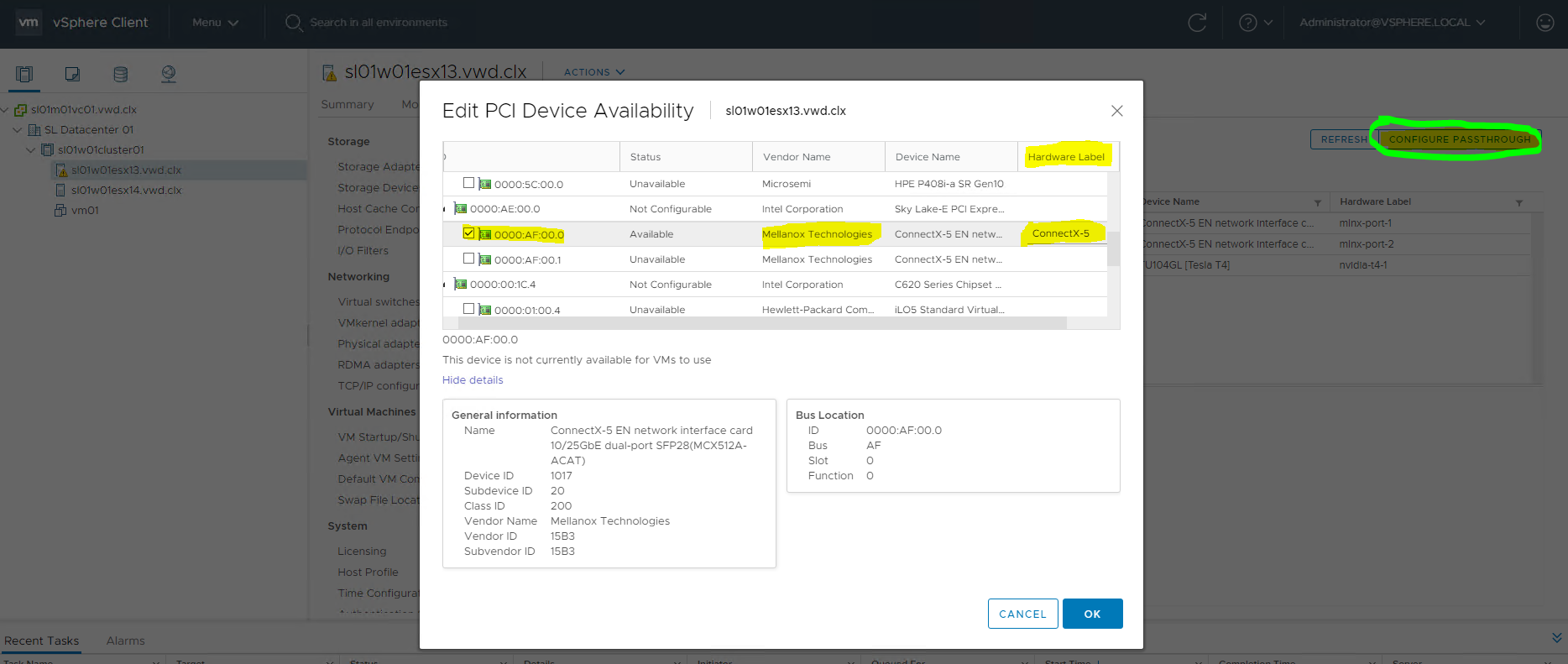
Task: Click the Vendor Name column header
Action: tap(818, 157)
